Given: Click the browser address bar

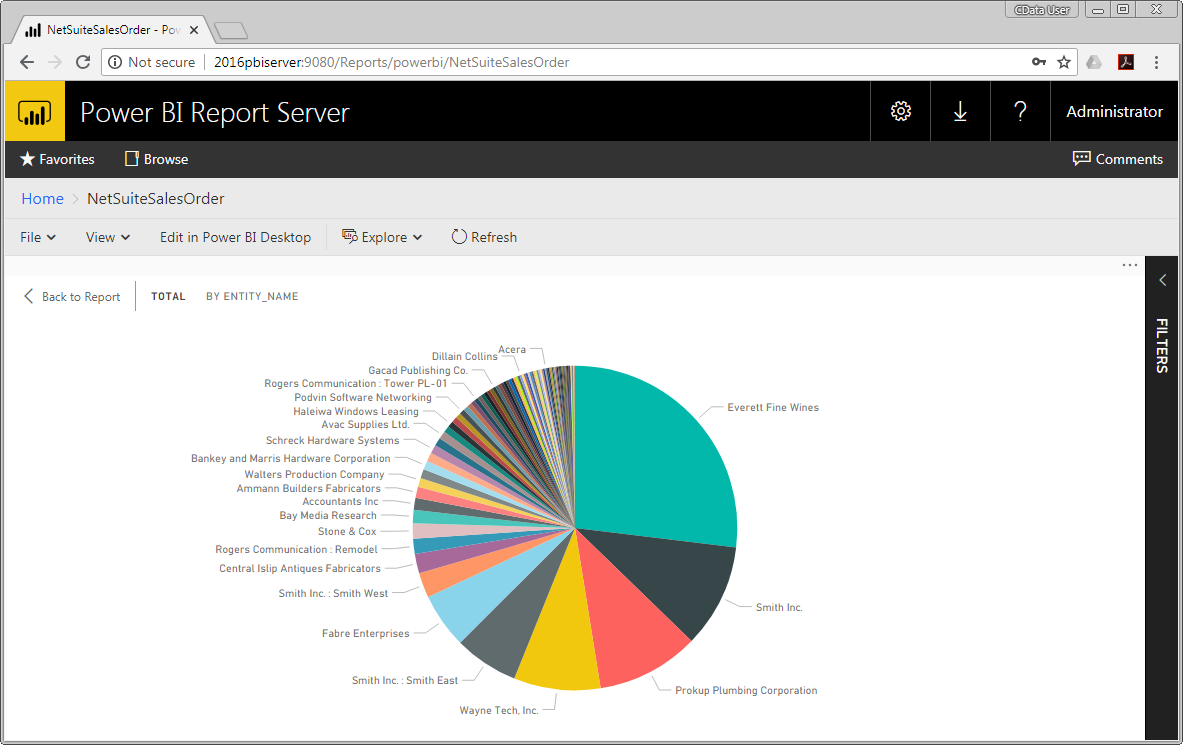Looking at the screenshot, I should click(600, 62).
